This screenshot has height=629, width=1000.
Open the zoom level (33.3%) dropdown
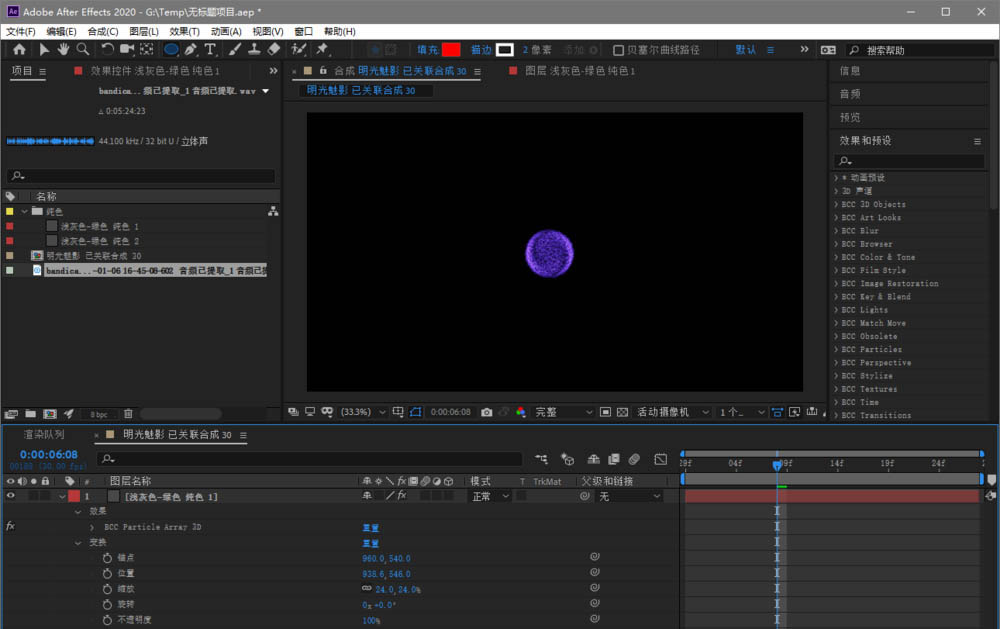pyautogui.click(x=364, y=412)
